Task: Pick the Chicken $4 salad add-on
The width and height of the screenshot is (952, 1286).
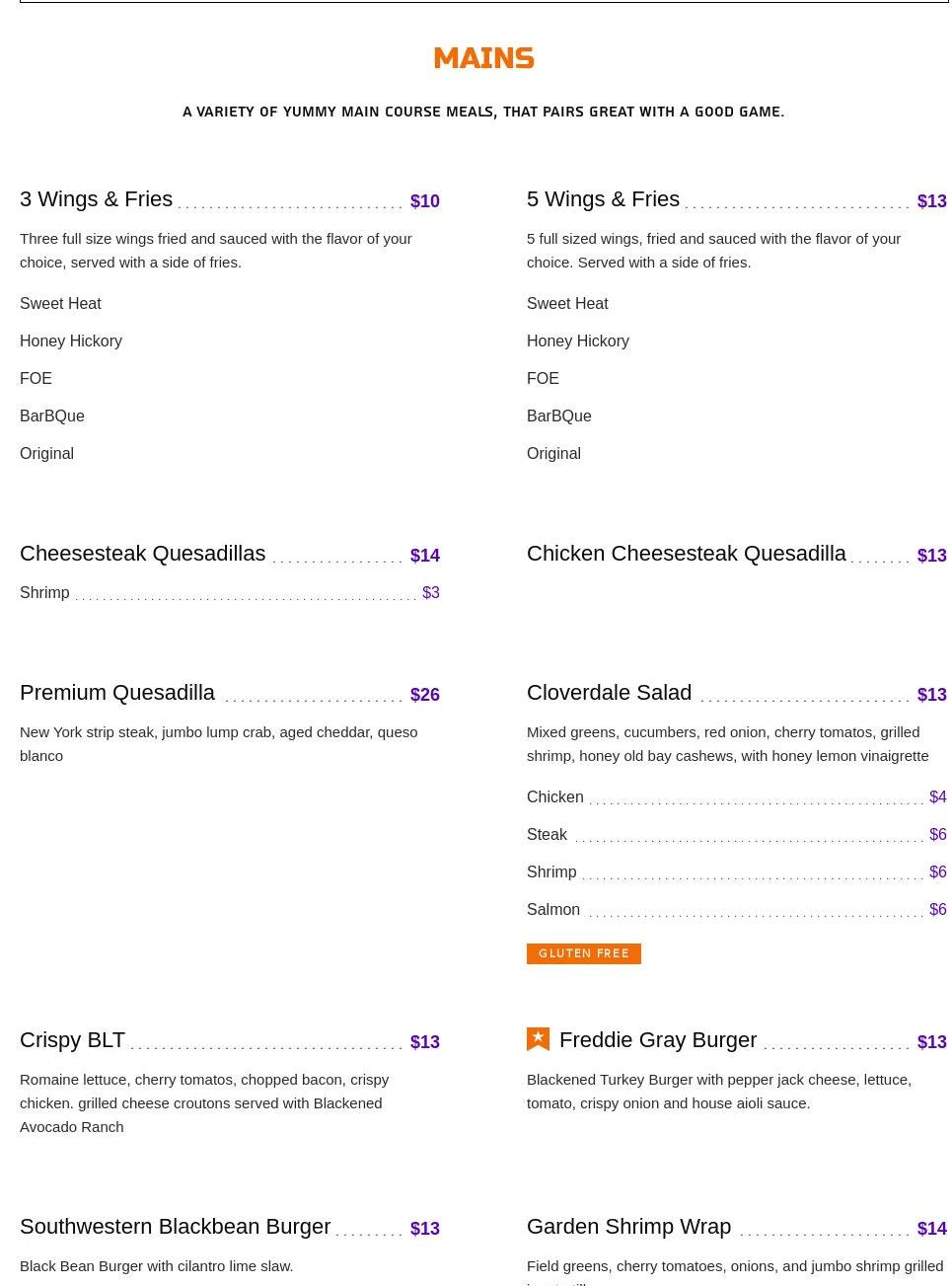Action: click(x=737, y=797)
